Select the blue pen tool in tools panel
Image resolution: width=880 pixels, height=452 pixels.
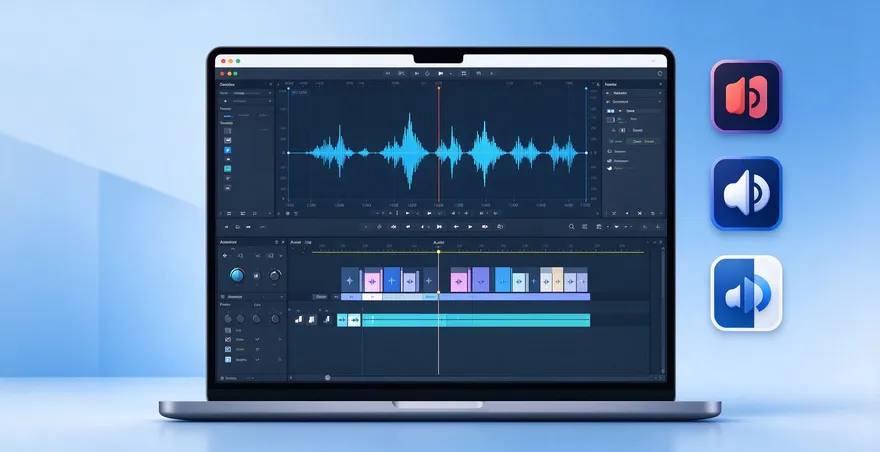click(227, 150)
